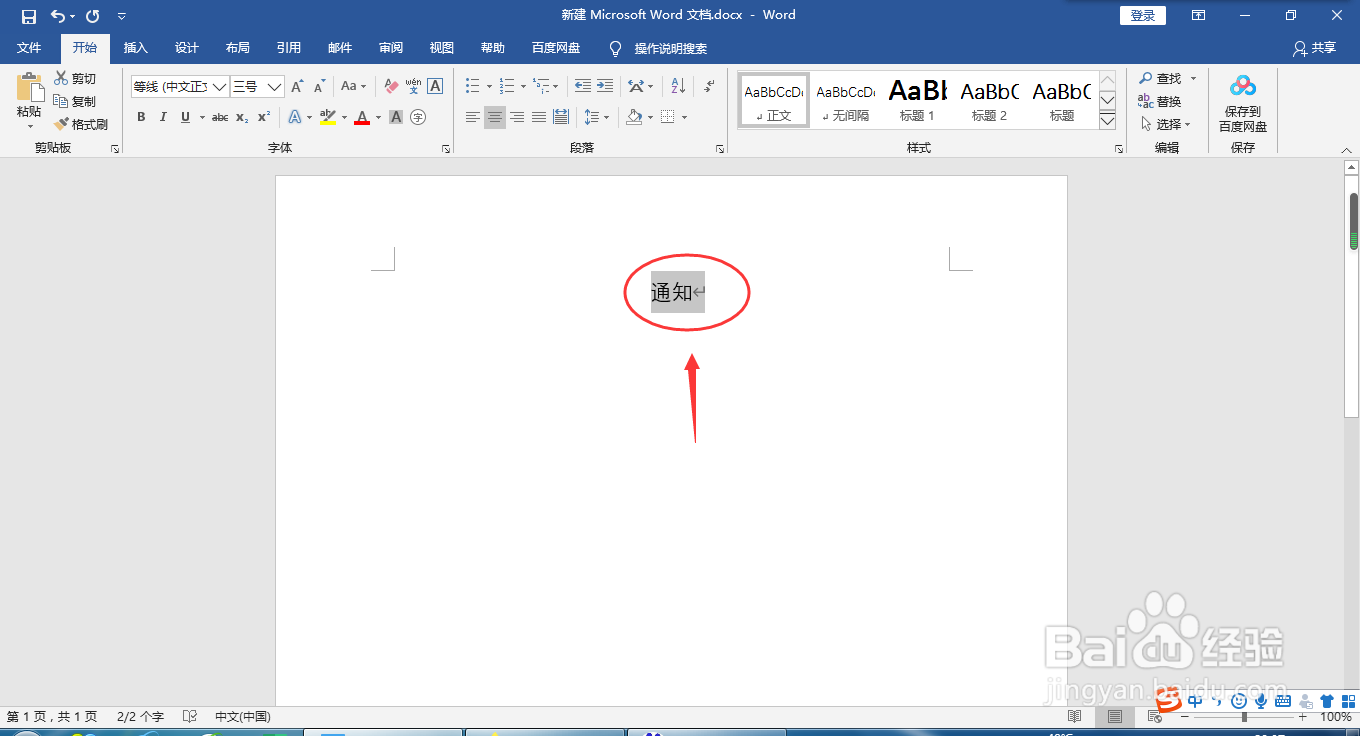Image resolution: width=1360 pixels, height=736 pixels.
Task: Expand the borders dropdown arrow
Action: point(685,117)
